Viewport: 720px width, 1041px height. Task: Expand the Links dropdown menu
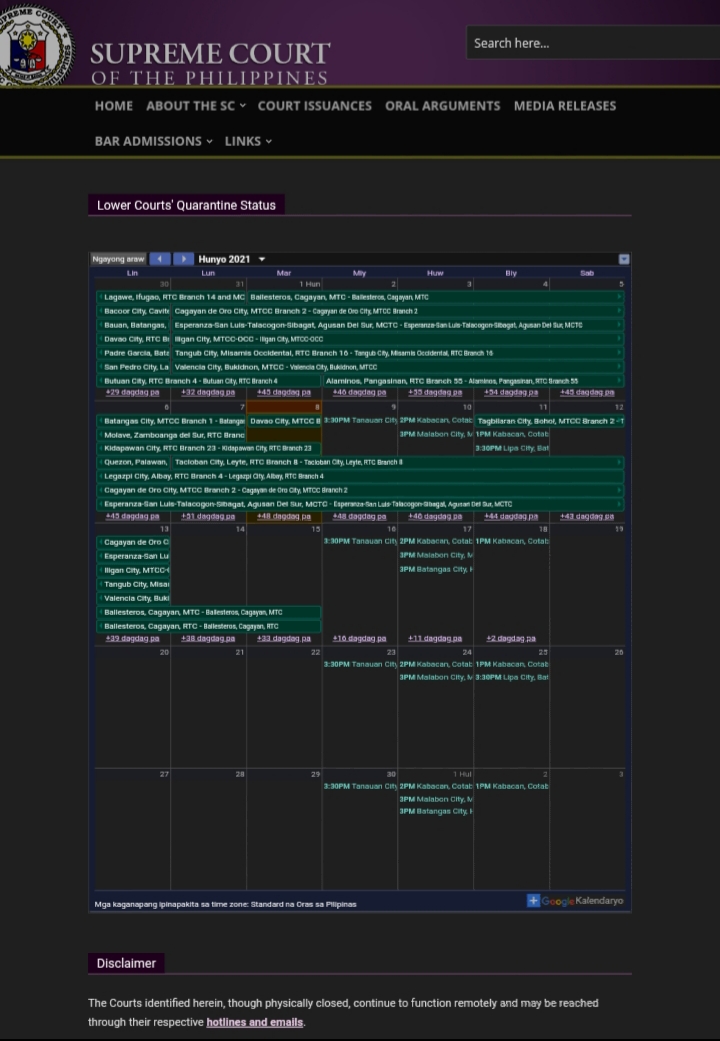248,141
